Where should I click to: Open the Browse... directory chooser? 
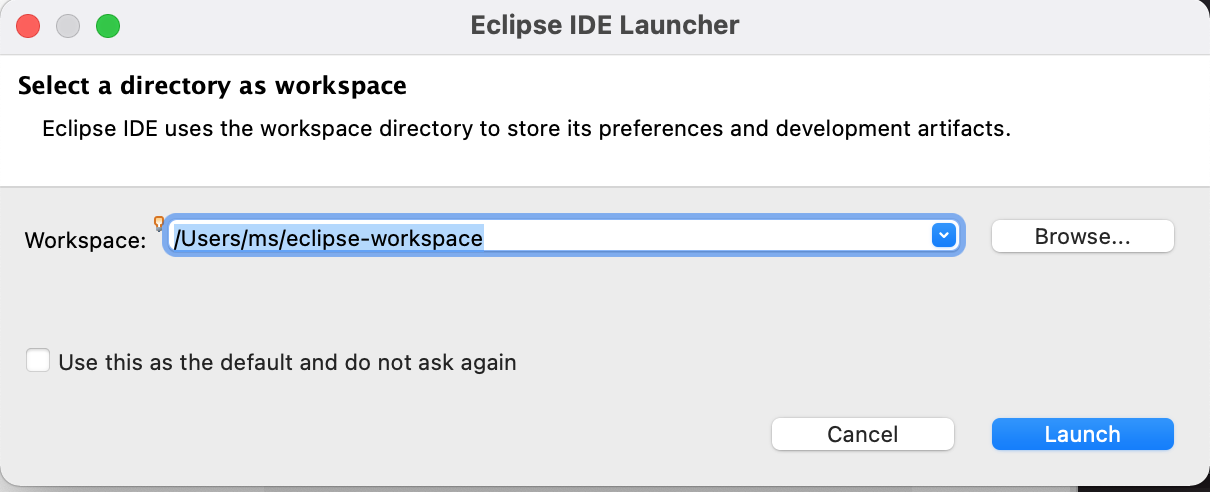click(x=1082, y=236)
